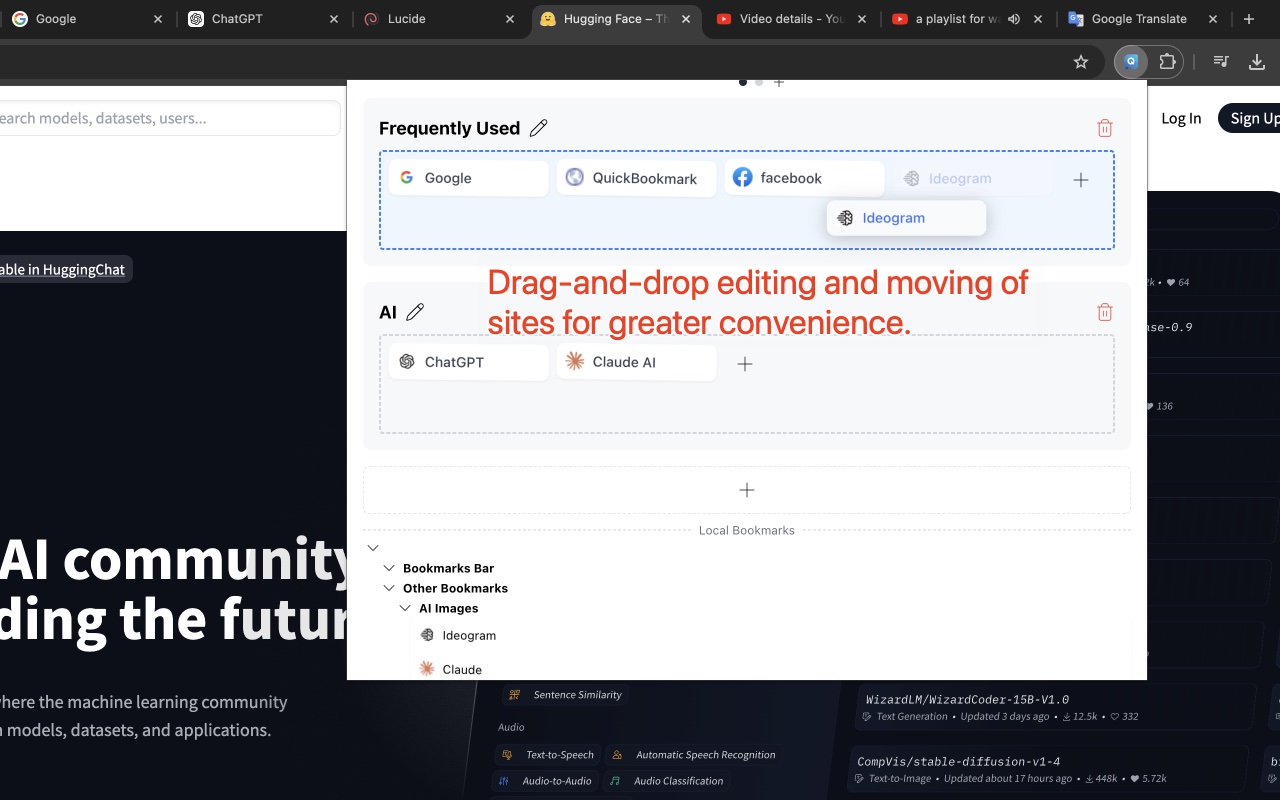Delete the Frequently Used group

(1104, 127)
